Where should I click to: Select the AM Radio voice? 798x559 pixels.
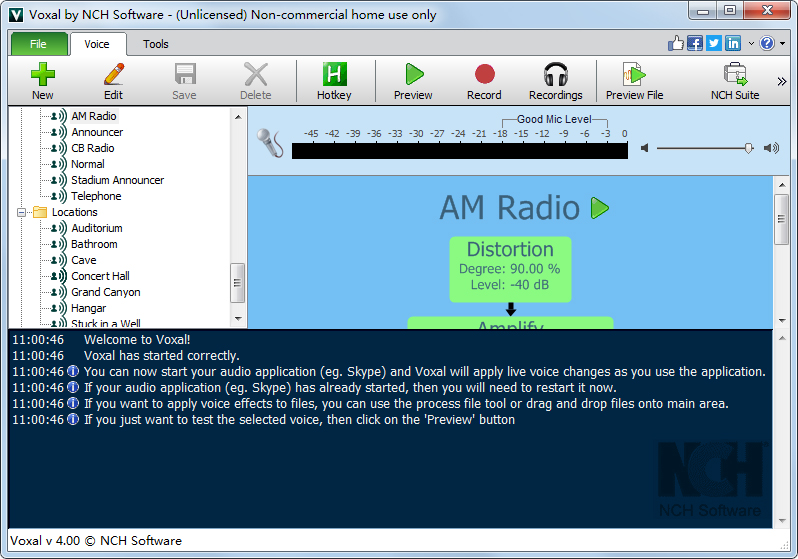(94, 116)
